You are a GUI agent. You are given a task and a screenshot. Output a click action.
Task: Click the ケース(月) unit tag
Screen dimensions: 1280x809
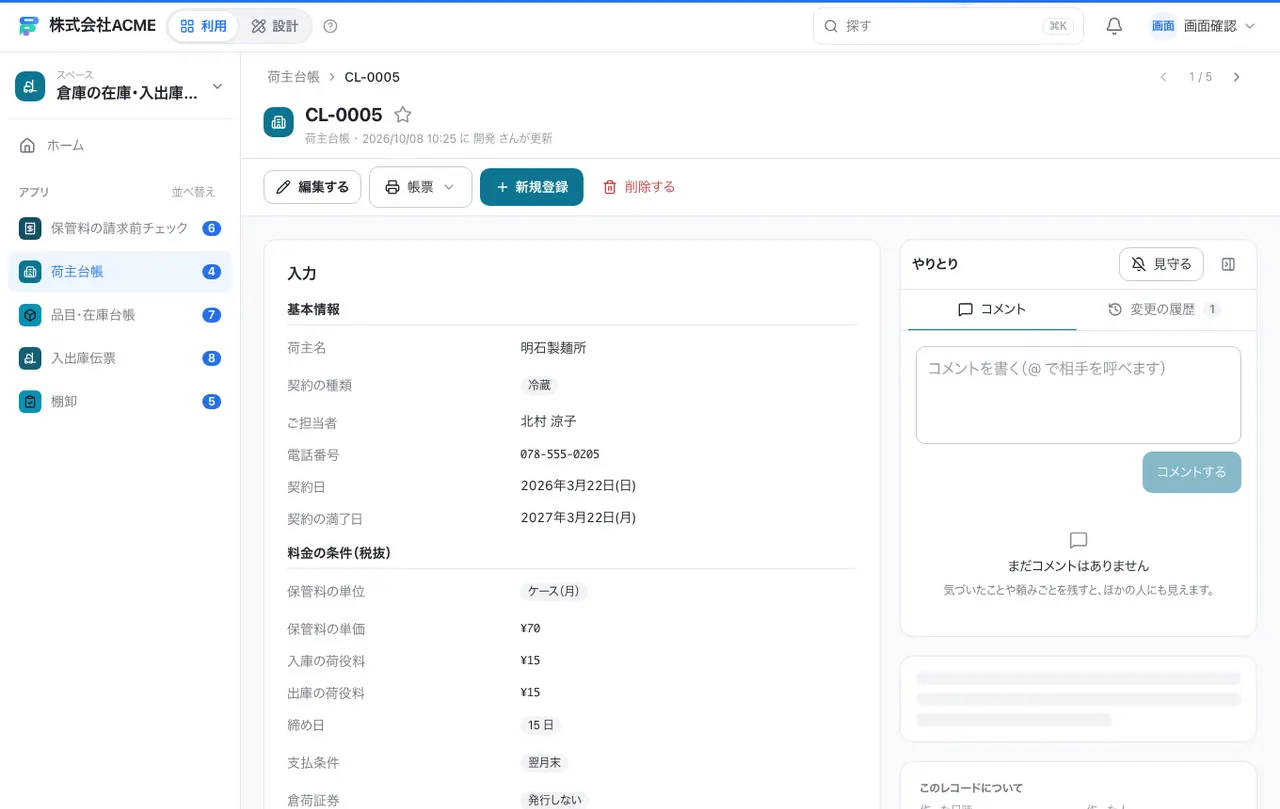coord(554,591)
